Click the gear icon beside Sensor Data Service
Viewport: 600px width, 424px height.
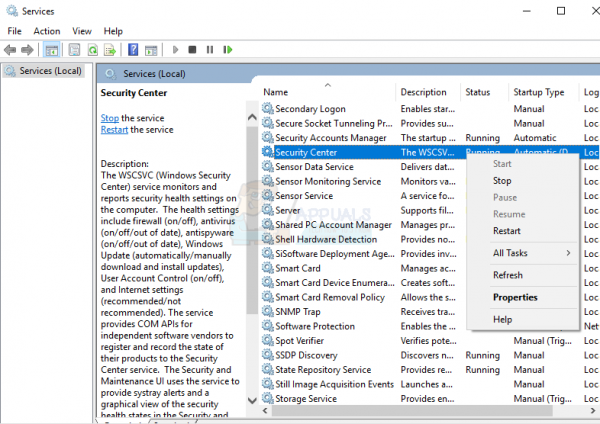[x=267, y=166]
